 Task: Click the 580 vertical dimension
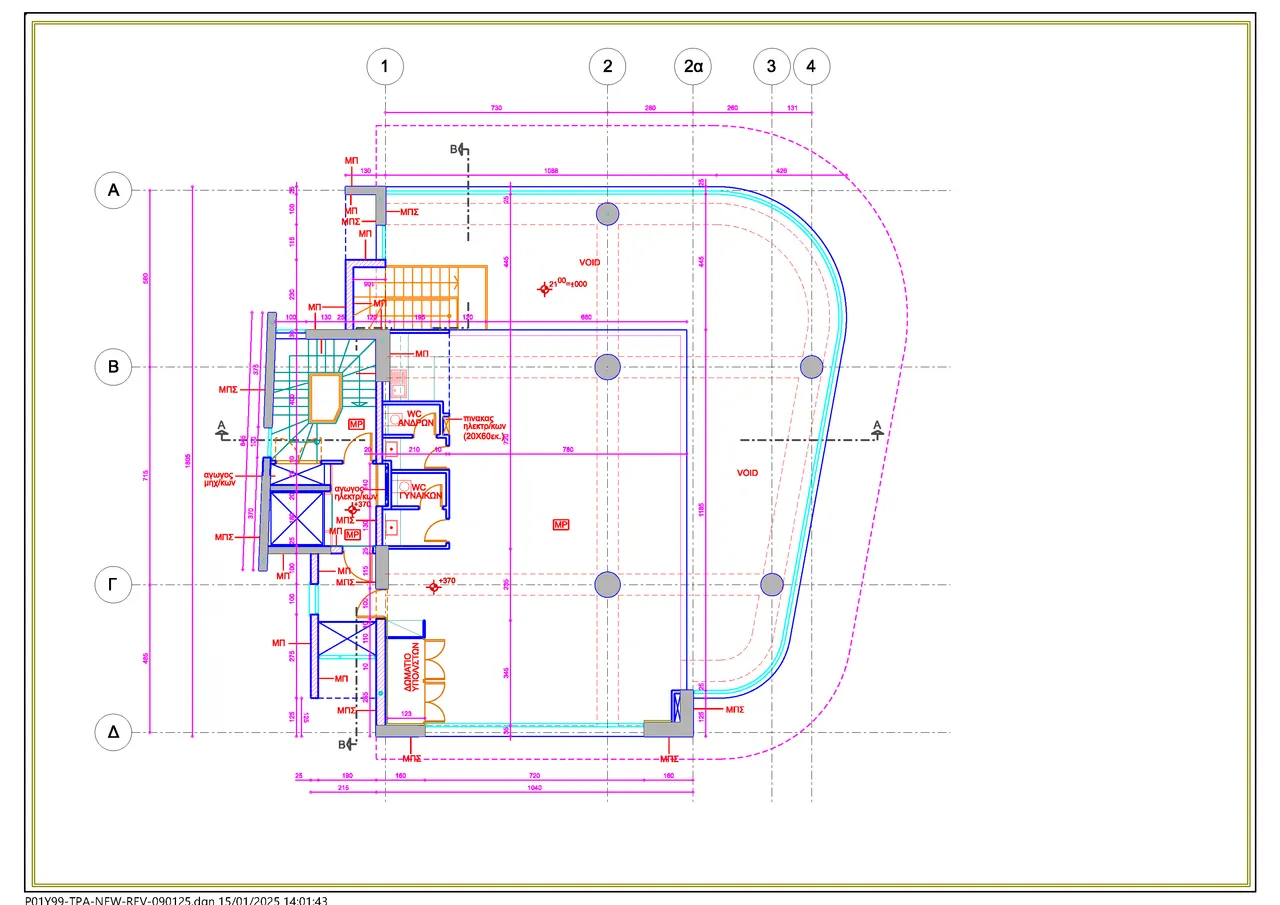coord(146,278)
